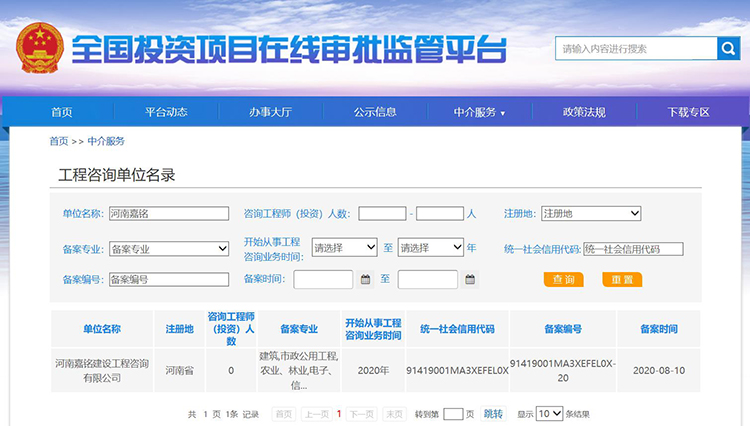Open 办事大厅 menu item
750x426 pixels.
coord(270,112)
